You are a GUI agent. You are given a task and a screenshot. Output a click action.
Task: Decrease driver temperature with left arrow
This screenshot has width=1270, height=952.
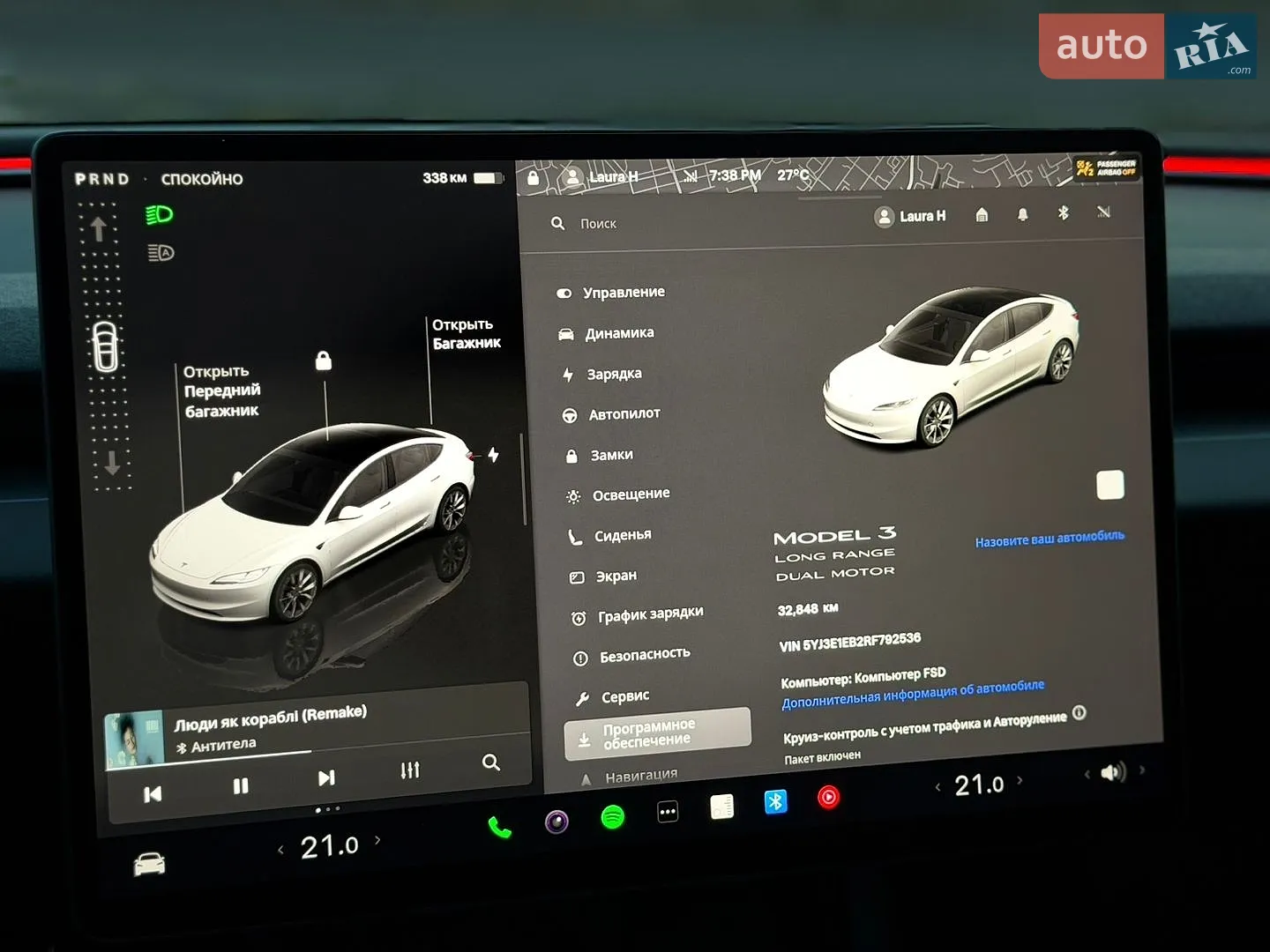tap(280, 851)
